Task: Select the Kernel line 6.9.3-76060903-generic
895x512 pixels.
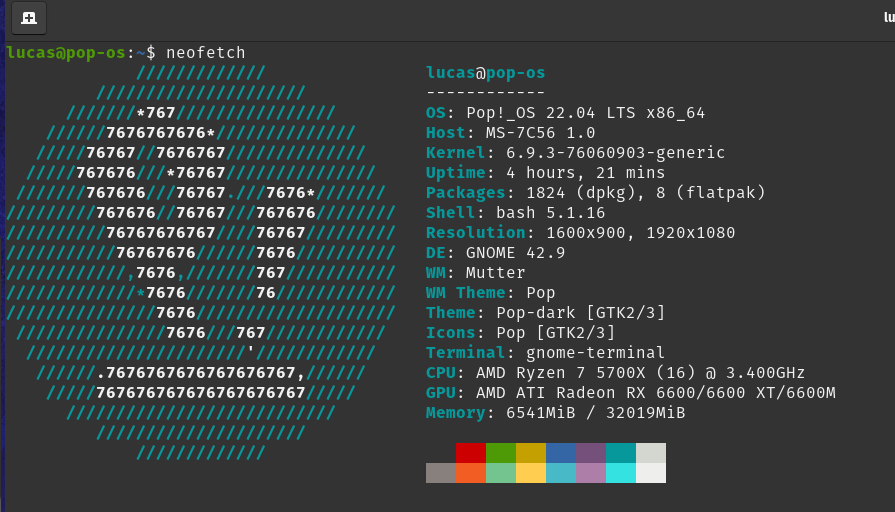Action: coord(575,153)
